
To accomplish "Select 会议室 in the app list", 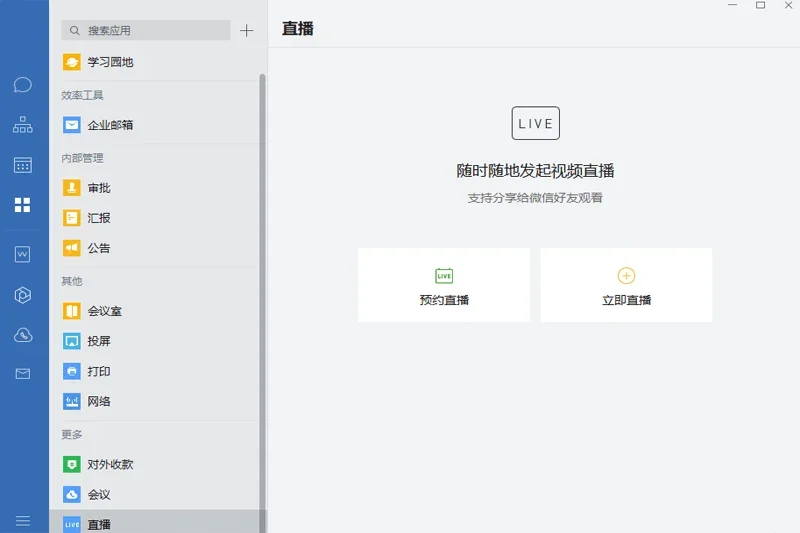I will (158, 311).
